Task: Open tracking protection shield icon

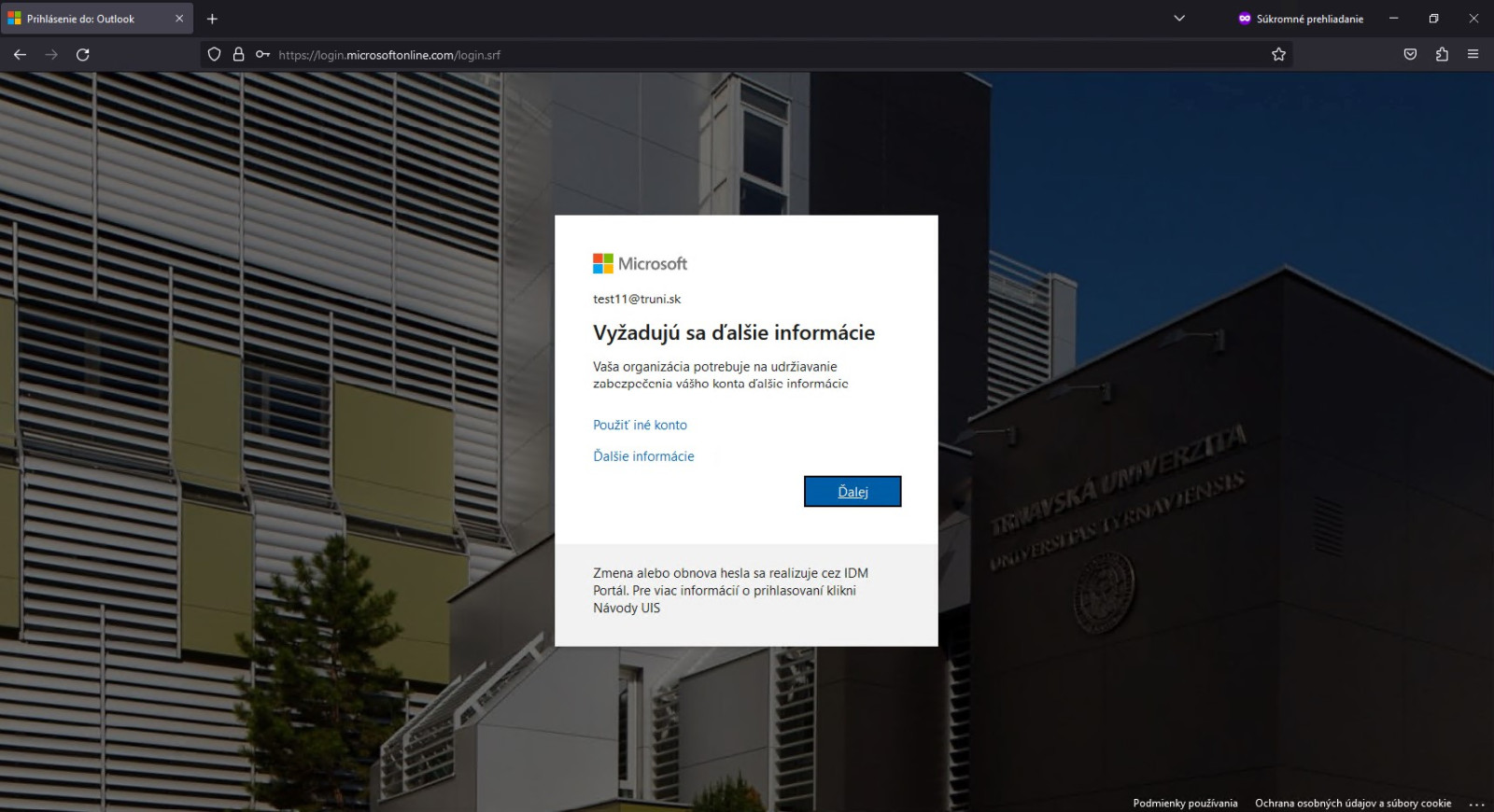Action: [x=214, y=54]
